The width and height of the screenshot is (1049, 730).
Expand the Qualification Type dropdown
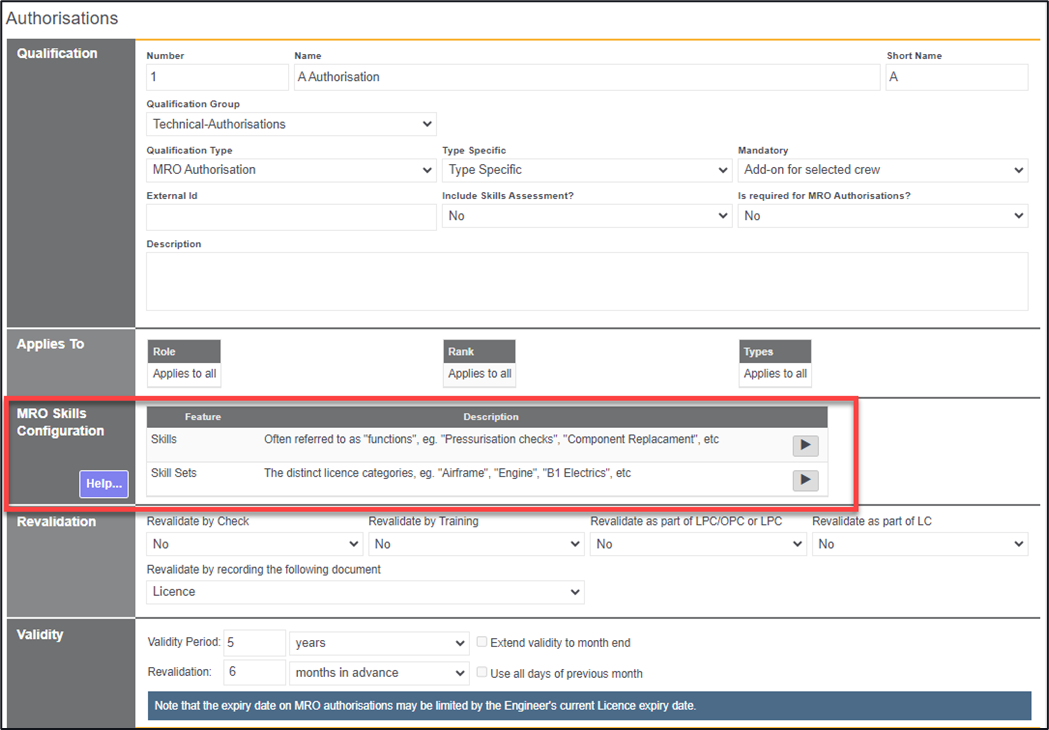(x=291, y=170)
